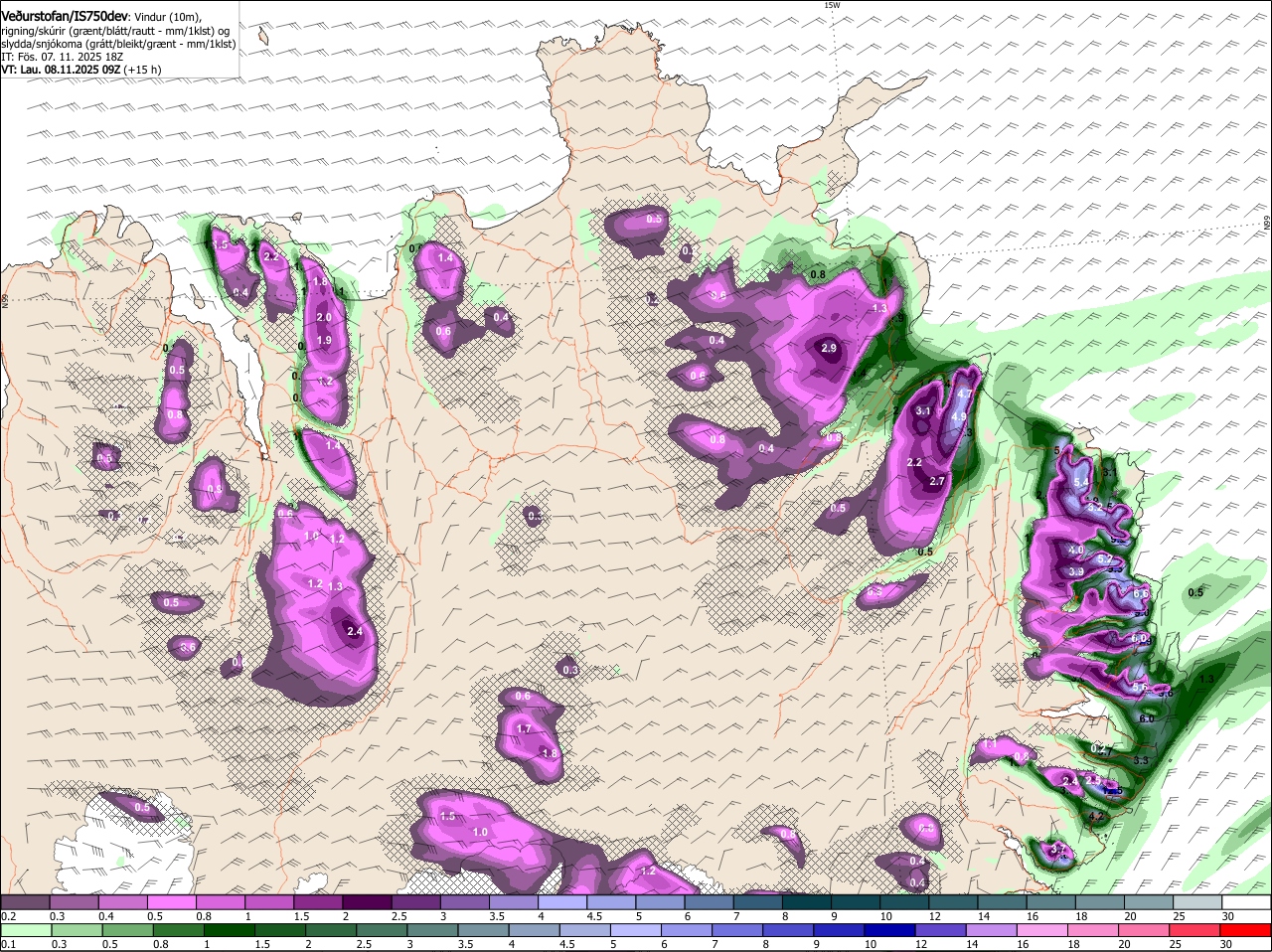Screen dimensions: 1272x952
Task: Select the IT: Fös. 07. 11. 2025 18Z line
Action: 62,57
